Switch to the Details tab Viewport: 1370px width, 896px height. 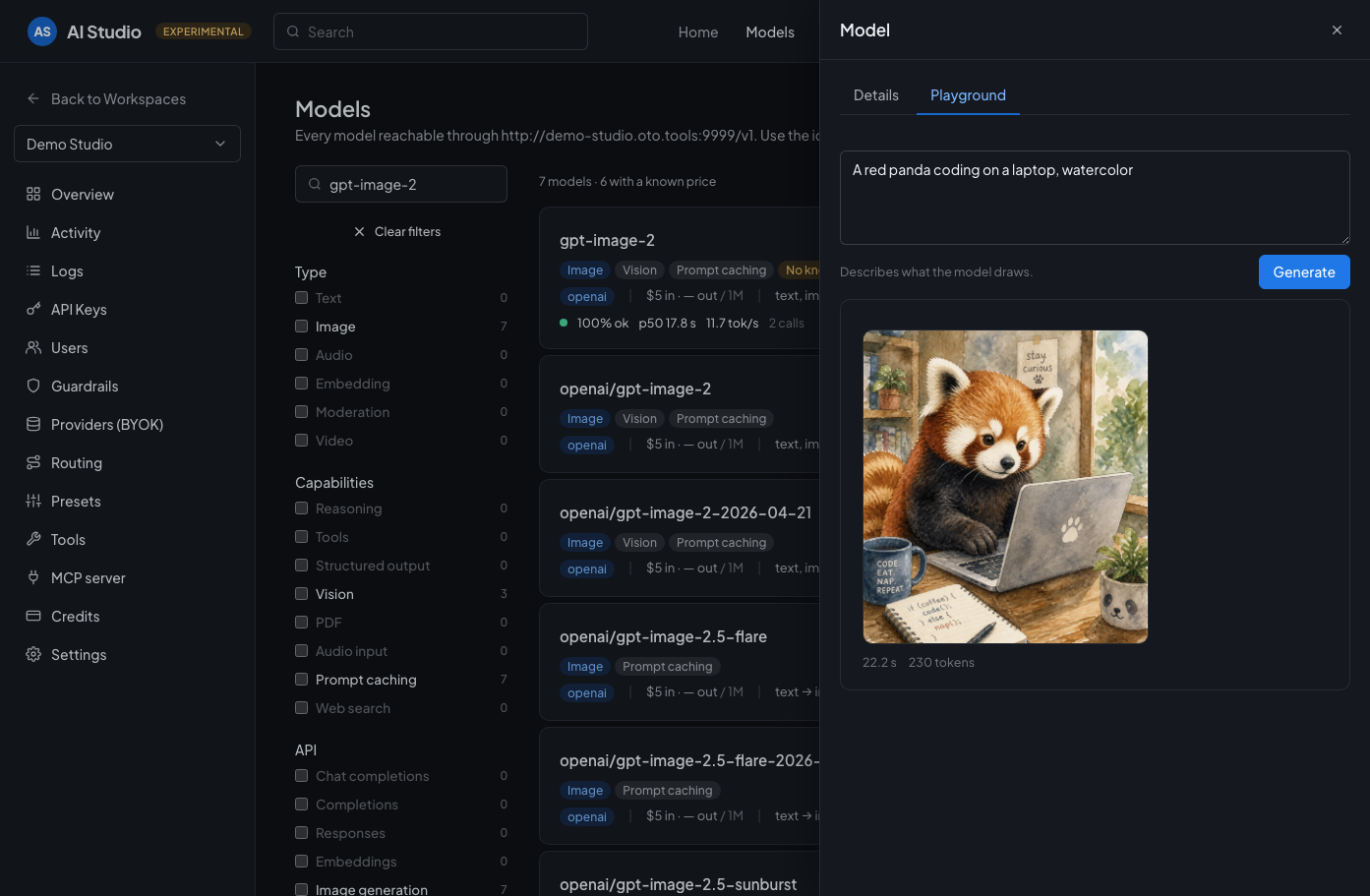coord(876,95)
